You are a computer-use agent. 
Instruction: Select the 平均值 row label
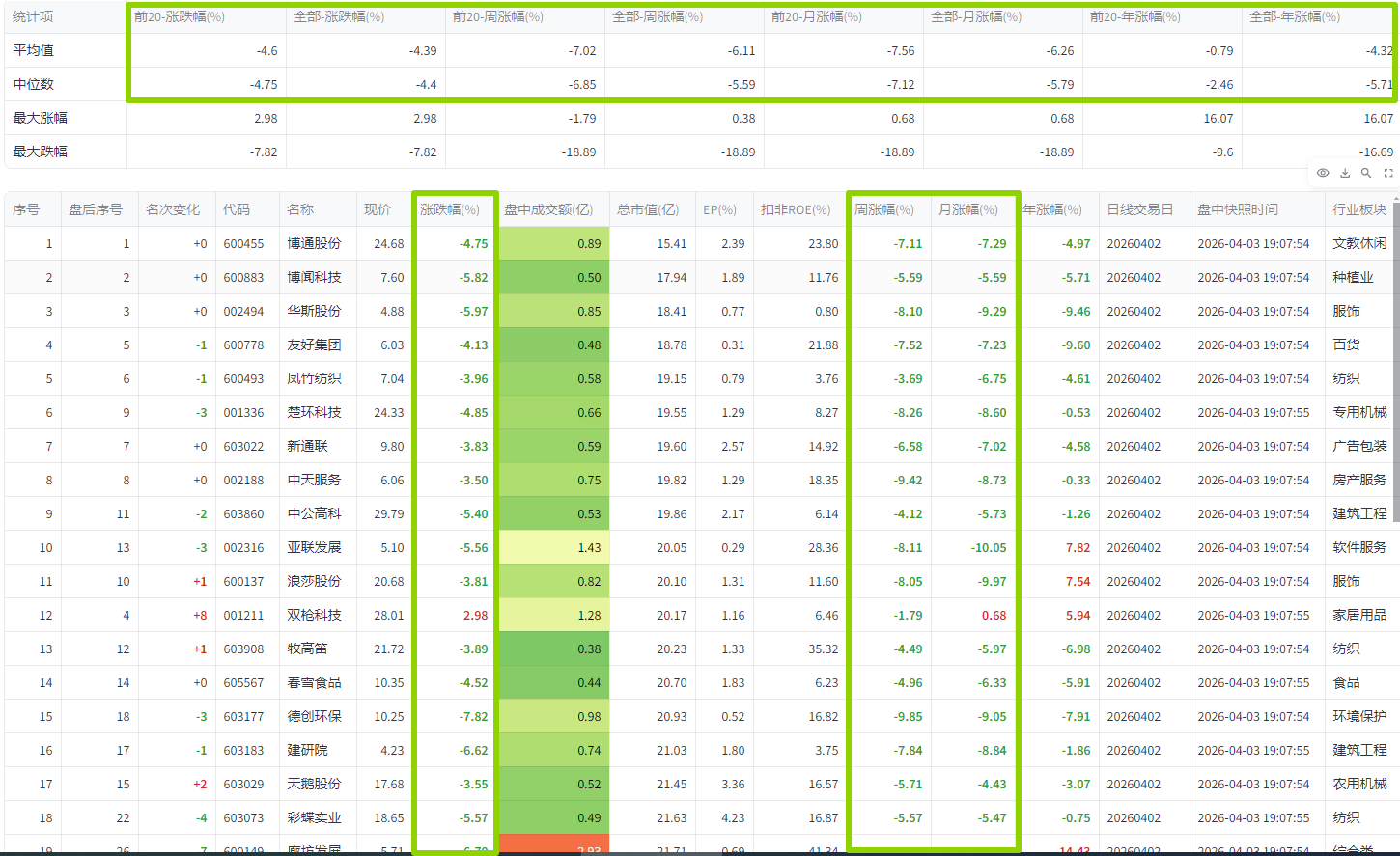[x=33, y=50]
